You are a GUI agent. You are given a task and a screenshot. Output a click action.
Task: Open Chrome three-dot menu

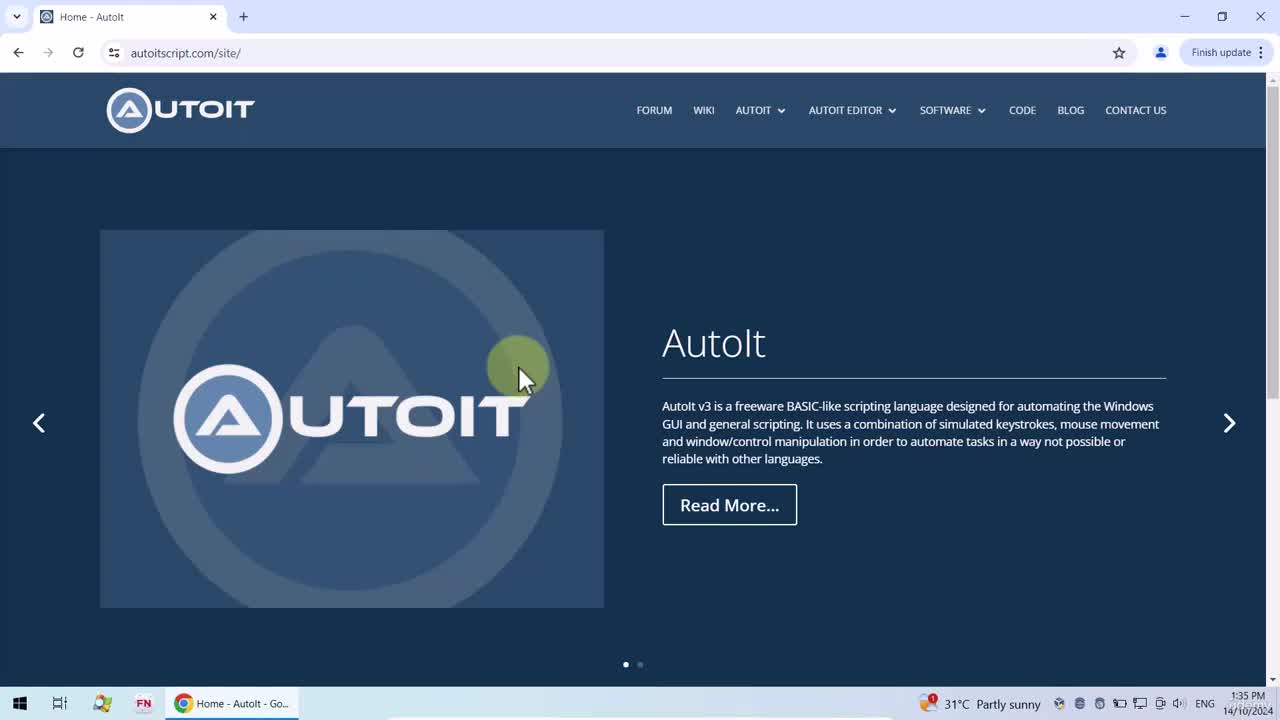click(1261, 52)
